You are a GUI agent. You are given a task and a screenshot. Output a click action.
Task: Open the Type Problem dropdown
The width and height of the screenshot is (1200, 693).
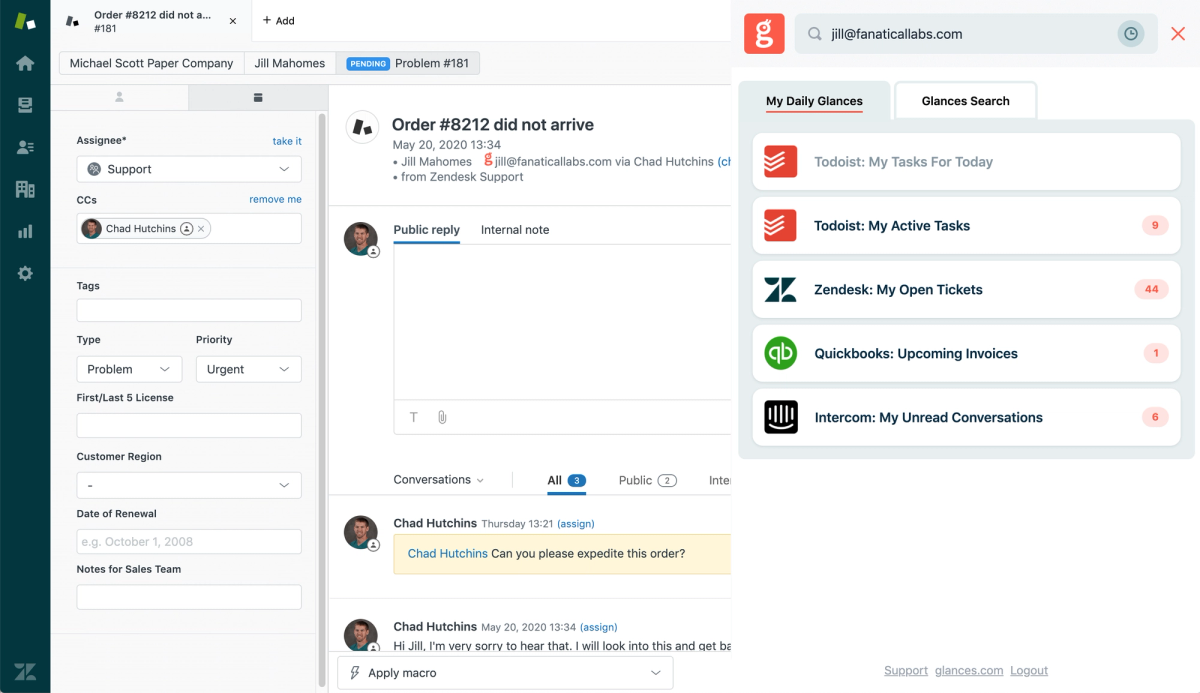tap(129, 369)
